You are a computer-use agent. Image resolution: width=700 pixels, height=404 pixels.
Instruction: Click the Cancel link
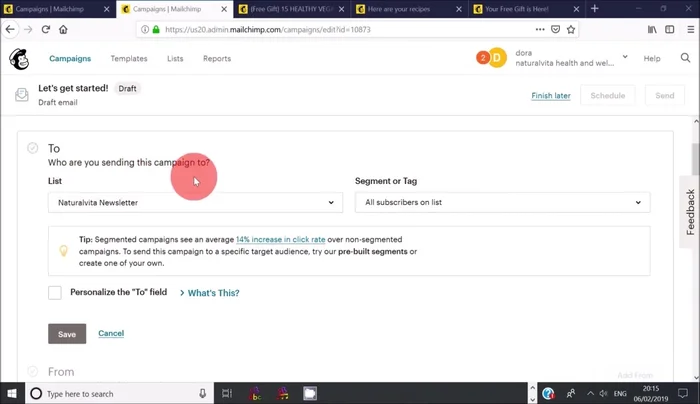[111, 333]
